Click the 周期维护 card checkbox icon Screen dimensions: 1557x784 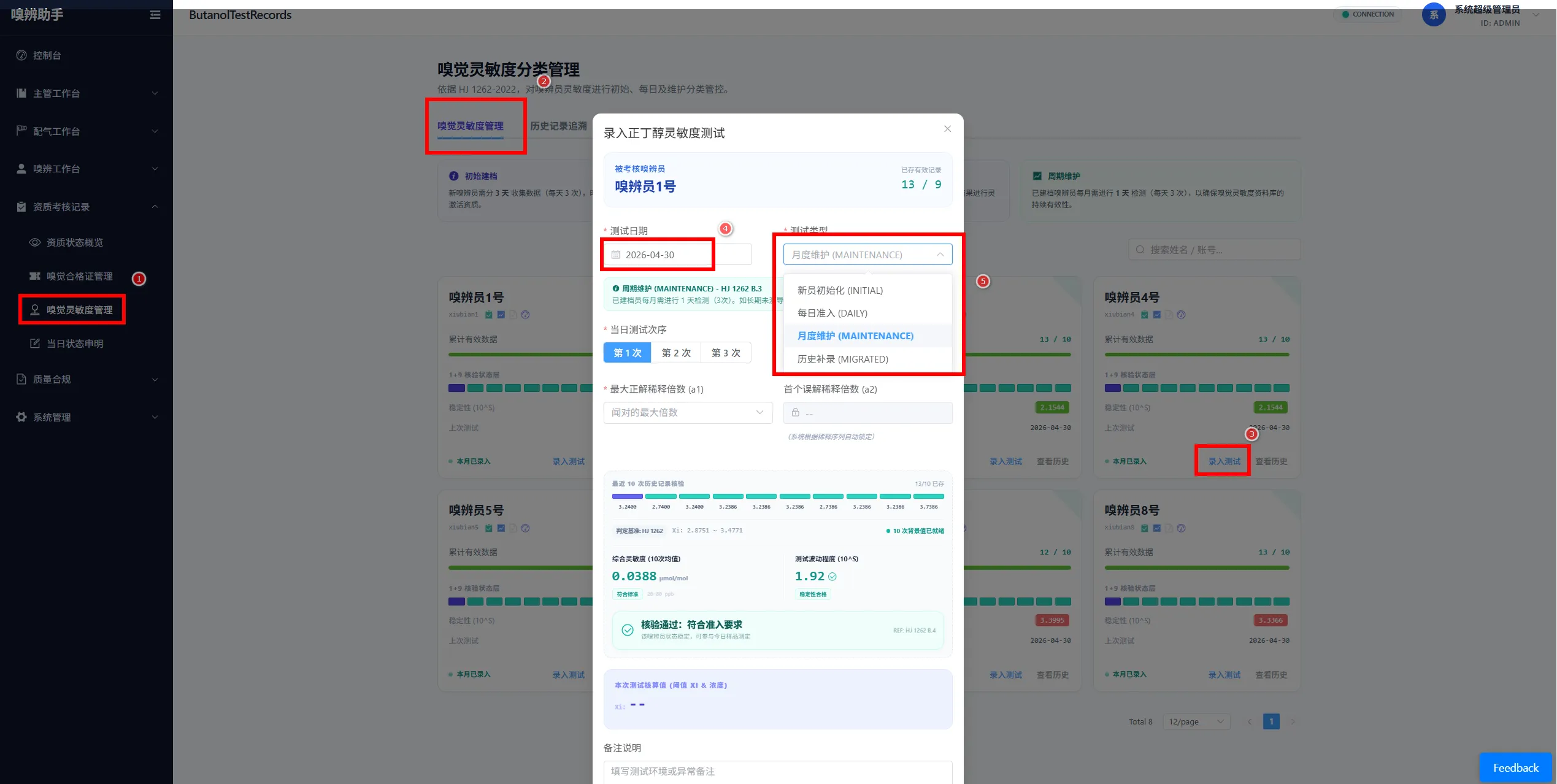tap(1037, 176)
